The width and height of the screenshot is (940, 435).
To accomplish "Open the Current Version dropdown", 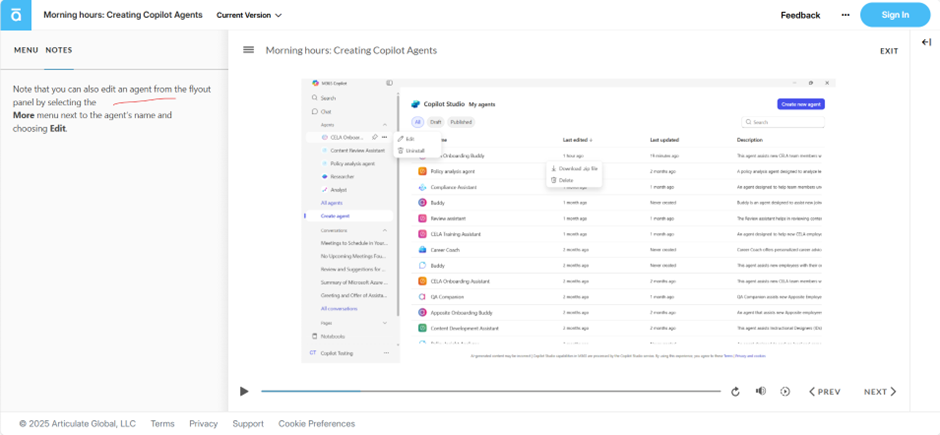I will point(249,15).
